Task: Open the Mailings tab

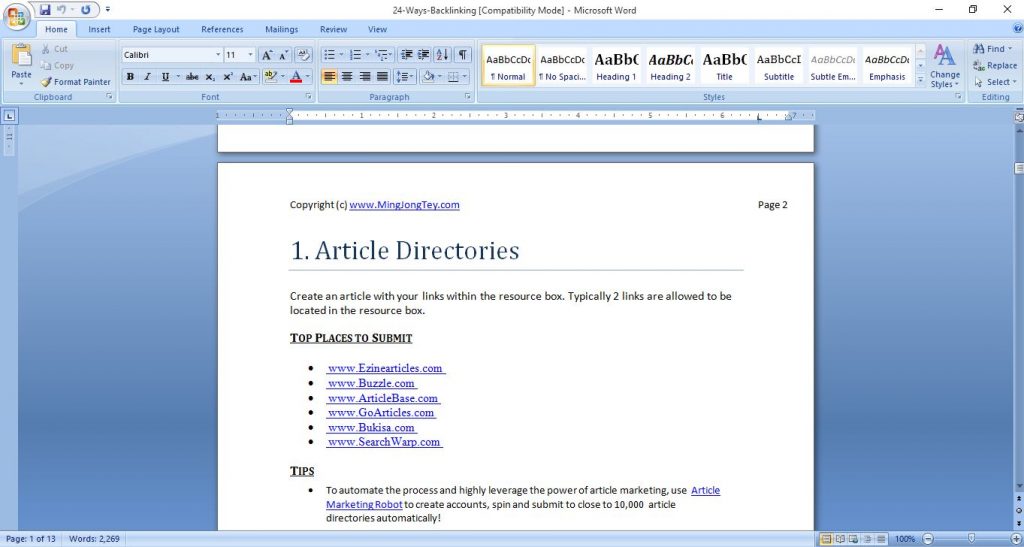Action: (281, 29)
